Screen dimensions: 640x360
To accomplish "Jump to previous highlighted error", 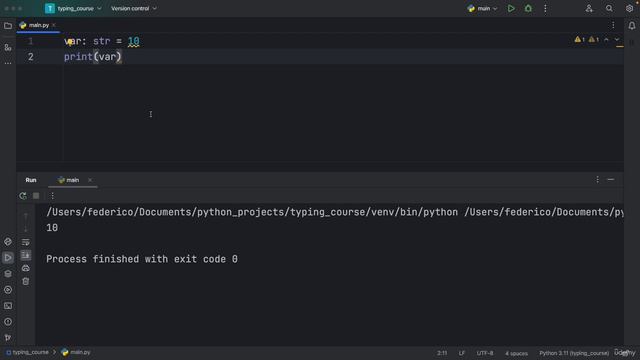I will 606,40.
